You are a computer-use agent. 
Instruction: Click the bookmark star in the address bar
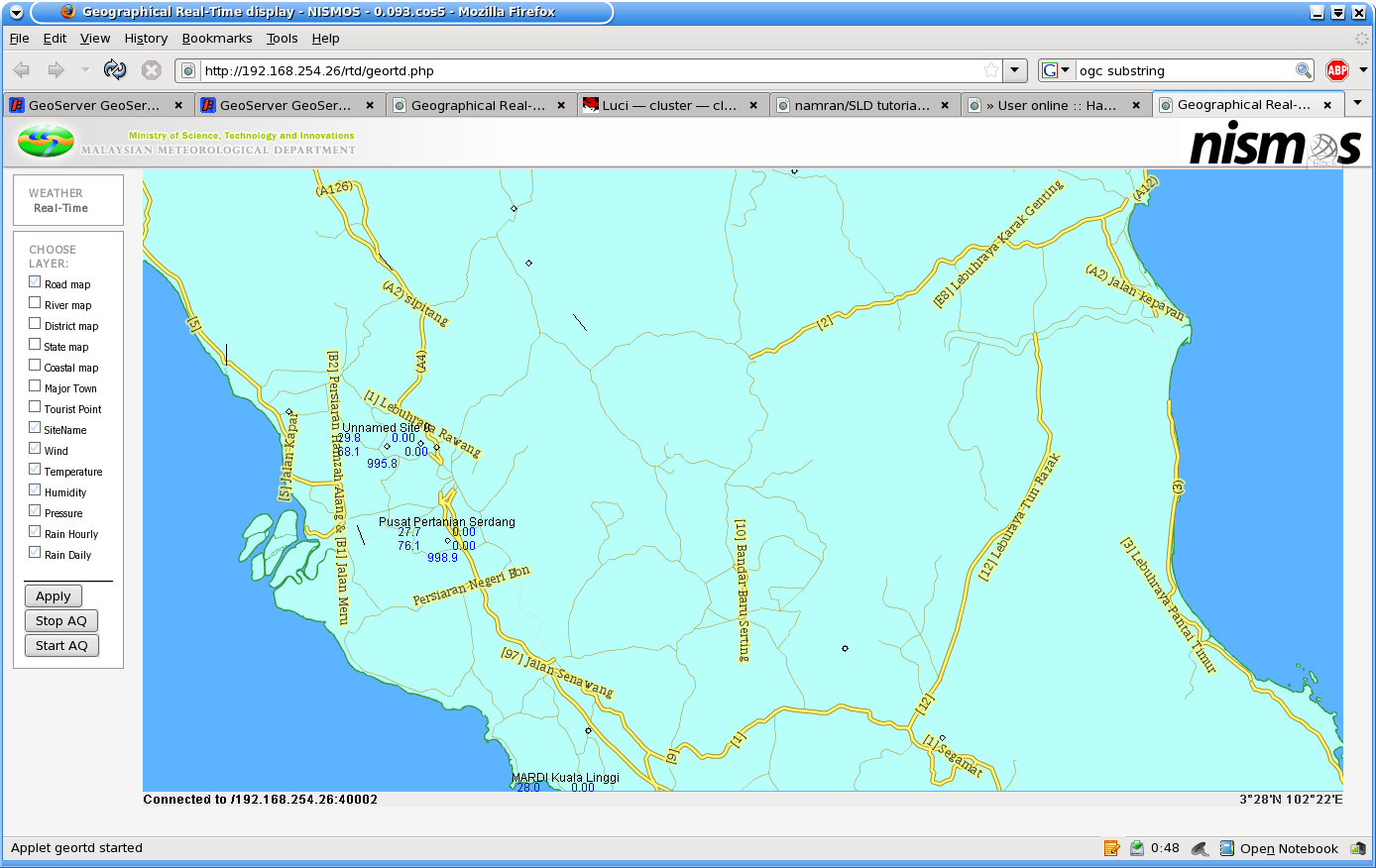tap(990, 70)
